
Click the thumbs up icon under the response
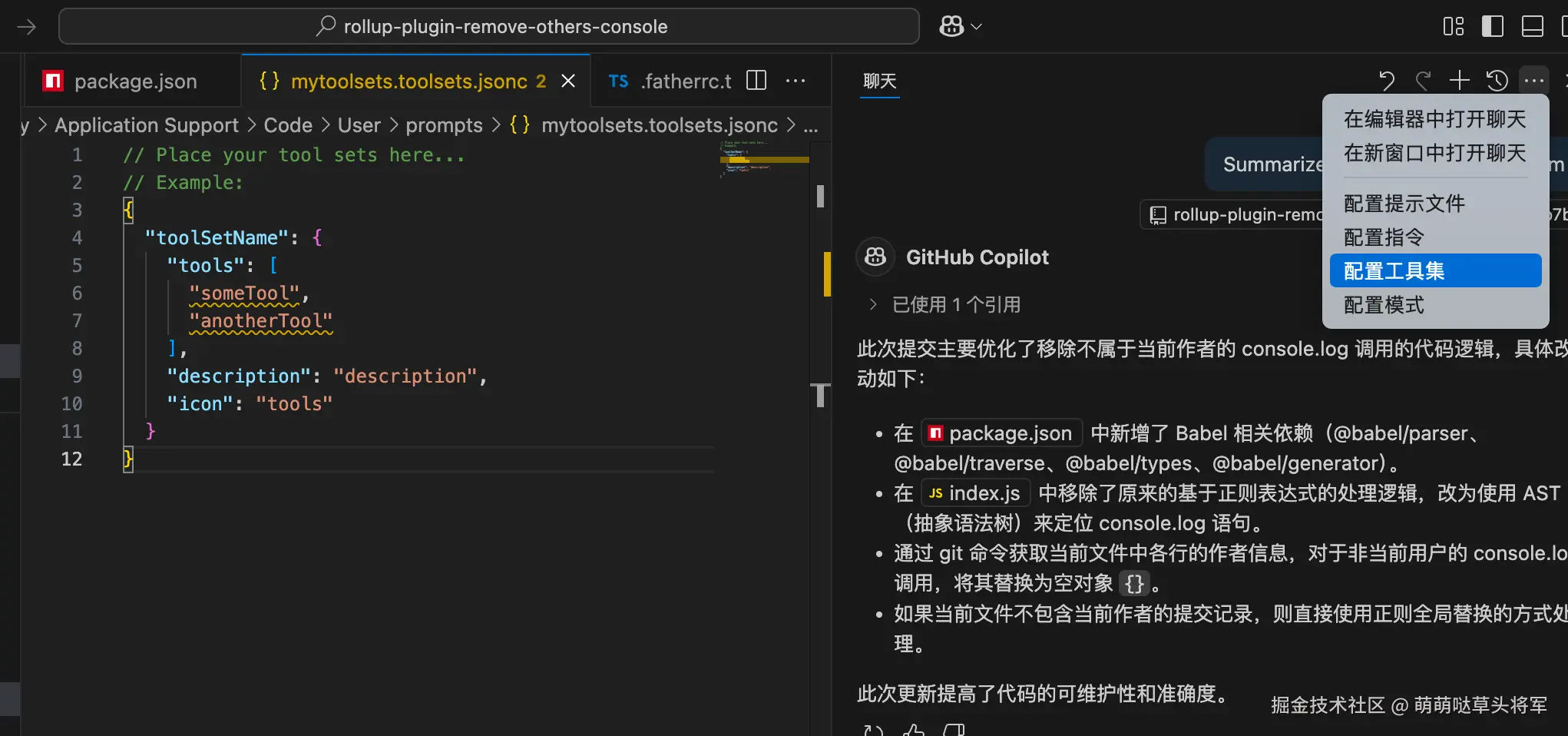pos(913,730)
